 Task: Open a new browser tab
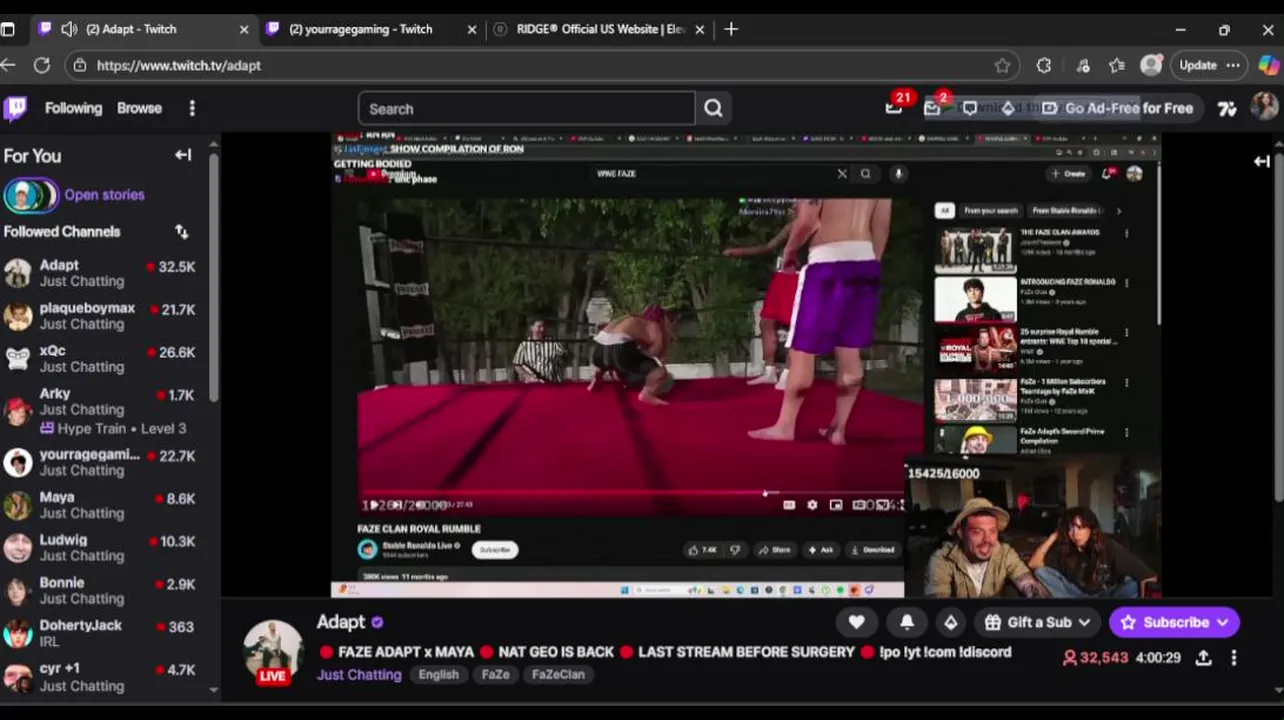tap(731, 29)
